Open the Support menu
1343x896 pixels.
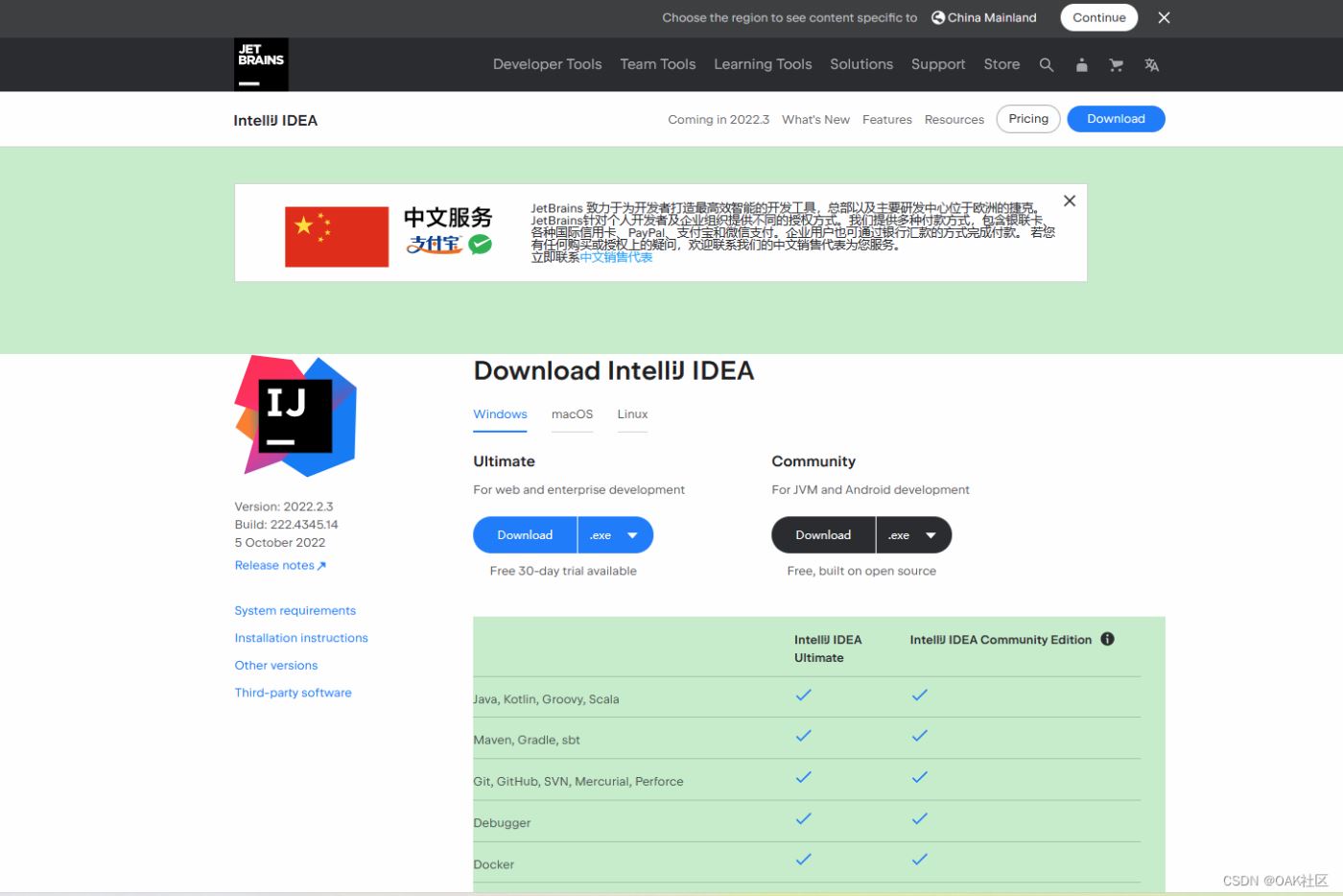pos(938,64)
